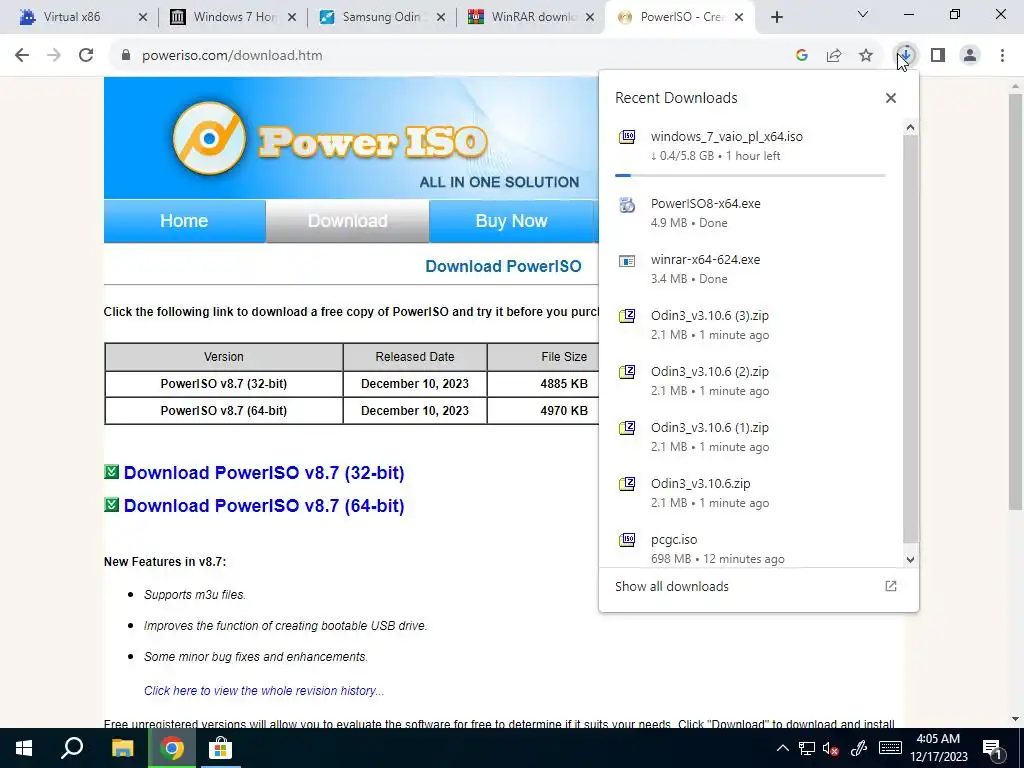Select the Download nav tab
1024x768 pixels.
(347, 221)
